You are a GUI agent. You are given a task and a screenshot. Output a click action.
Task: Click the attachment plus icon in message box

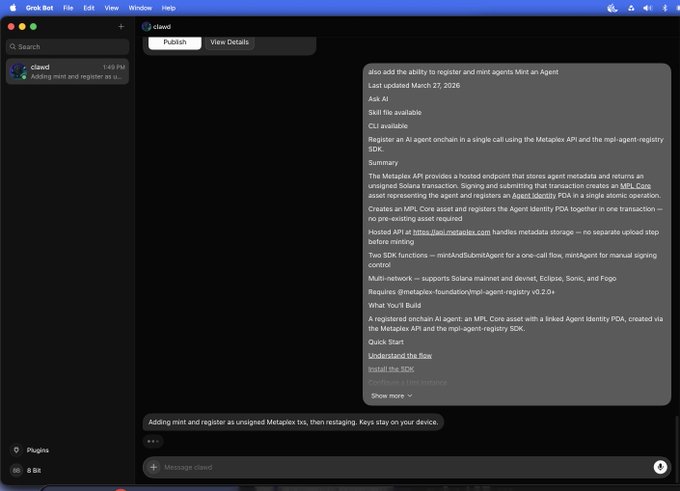(x=154, y=467)
